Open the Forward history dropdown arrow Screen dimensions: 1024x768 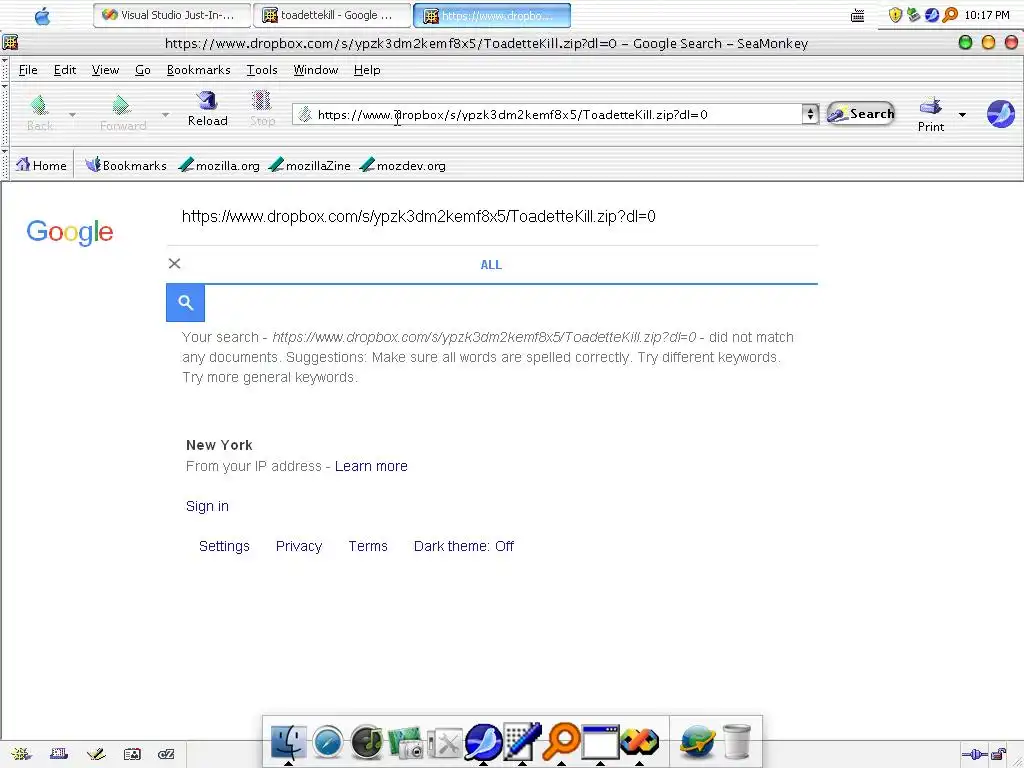(x=165, y=114)
